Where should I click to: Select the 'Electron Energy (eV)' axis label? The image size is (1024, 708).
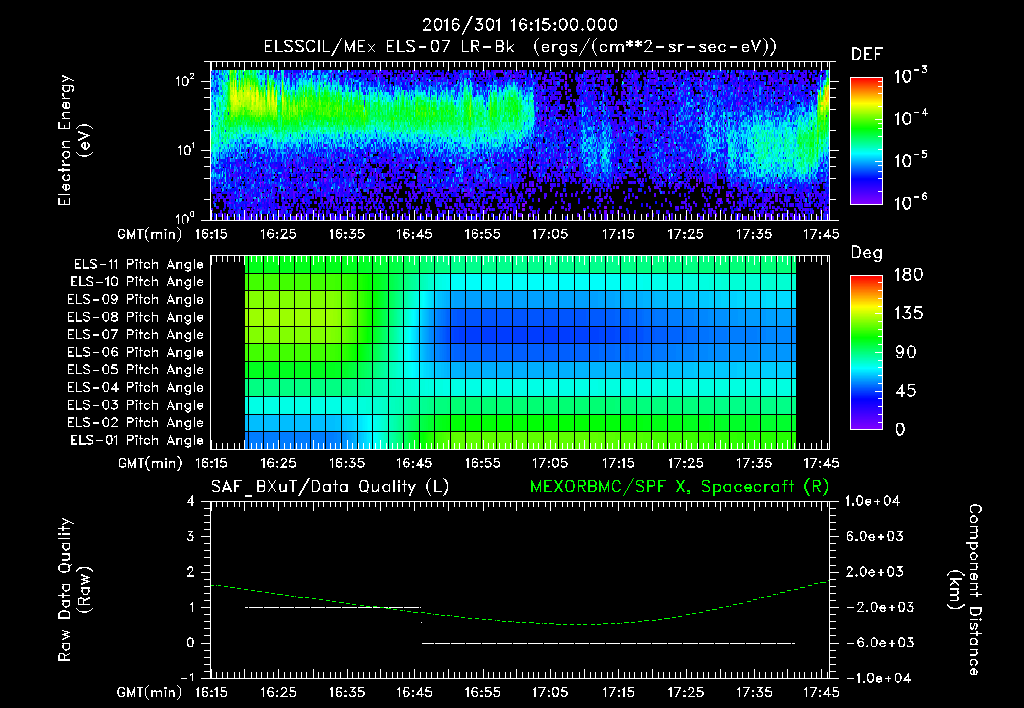coord(74,140)
